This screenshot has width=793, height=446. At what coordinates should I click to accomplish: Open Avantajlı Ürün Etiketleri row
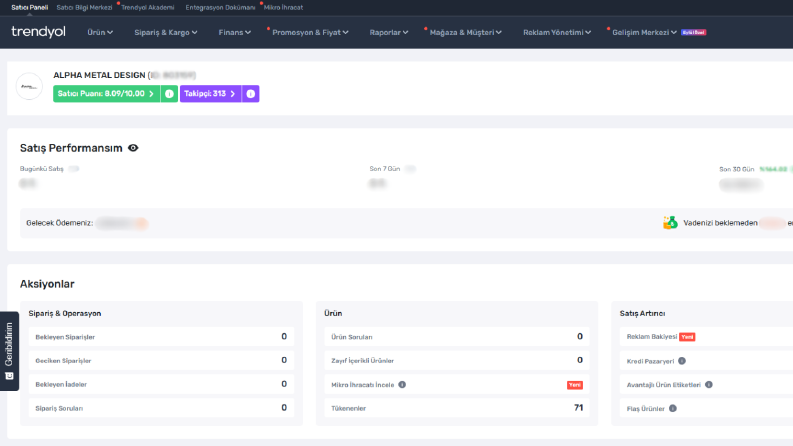707,384
